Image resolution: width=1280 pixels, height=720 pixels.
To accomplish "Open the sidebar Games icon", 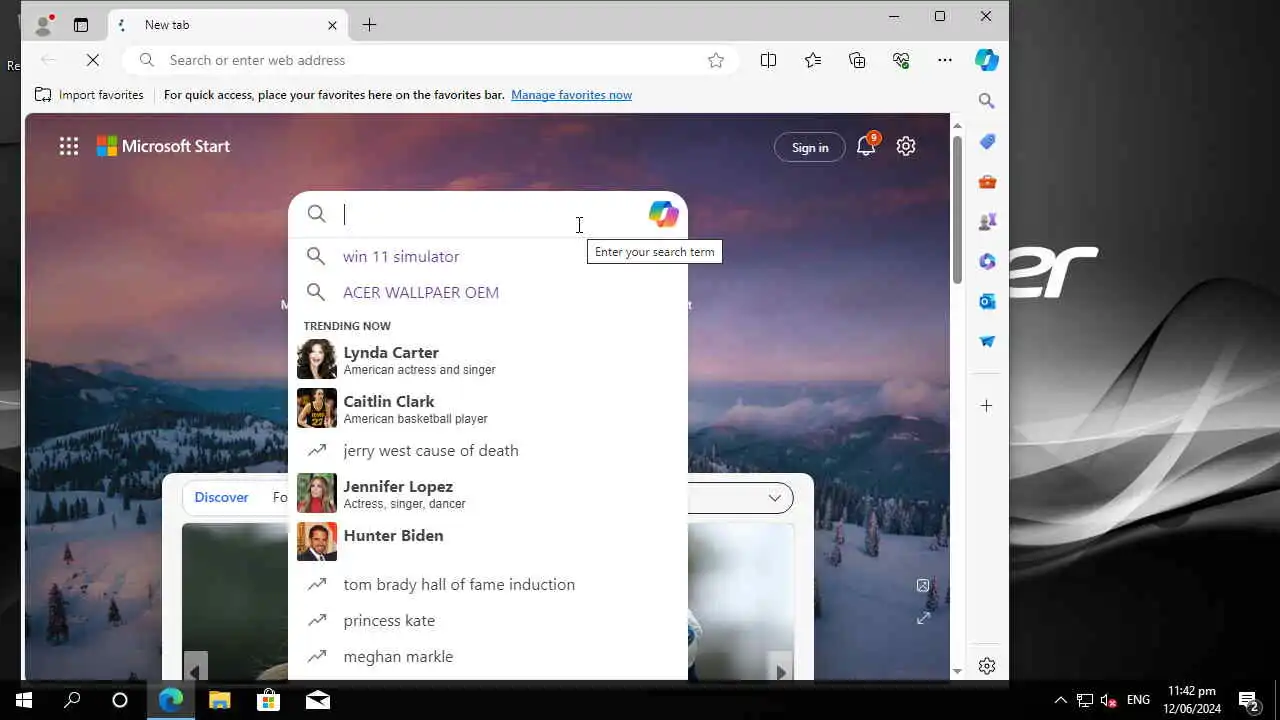I will pyautogui.click(x=987, y=222).
